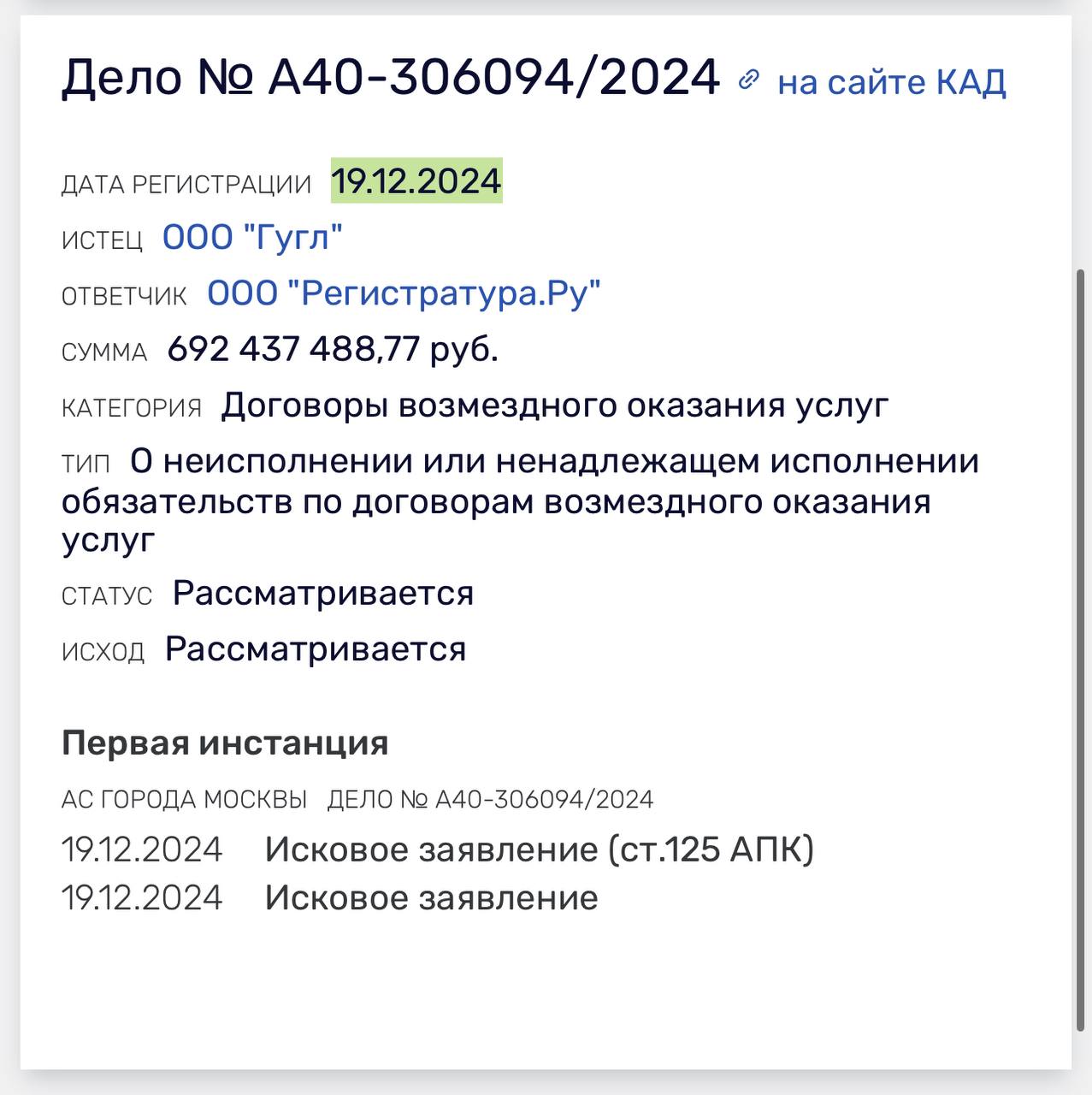Image resolution: width=1092 pixels, height=1095 pixels.
Task: Click the vertical scrollbar thumb on the right
Action: [1081, 650]
